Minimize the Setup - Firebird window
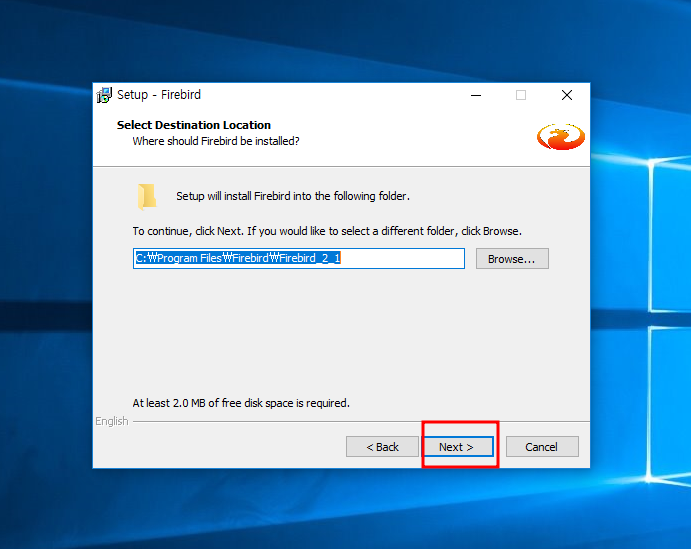 pyautogui.click(x=476, y=95)
